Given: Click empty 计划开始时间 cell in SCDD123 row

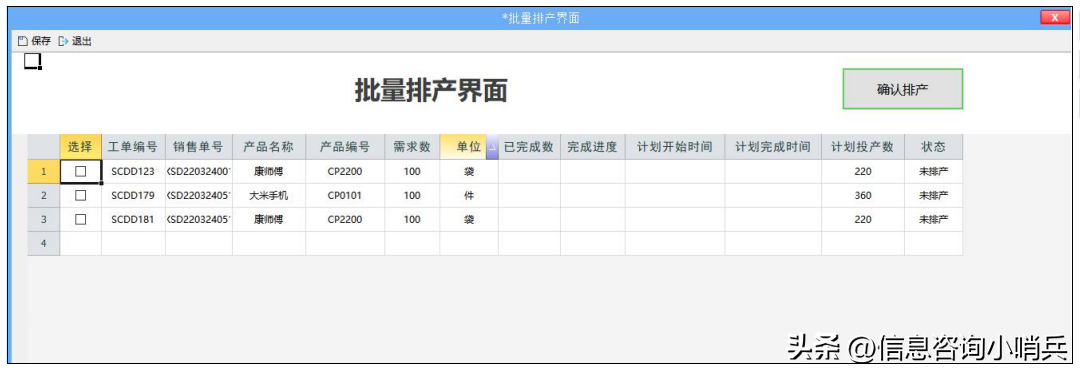Looking at the screenshot, I should click(x=675, y=172).
